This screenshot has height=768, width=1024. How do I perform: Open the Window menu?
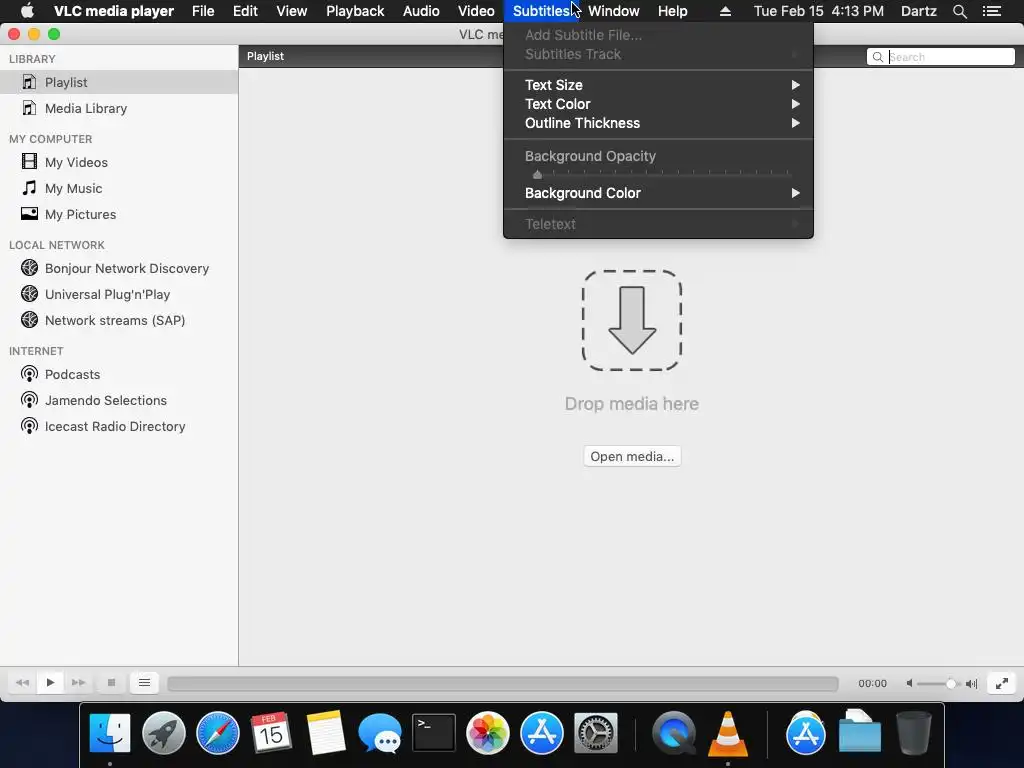[x=613, y=11]
